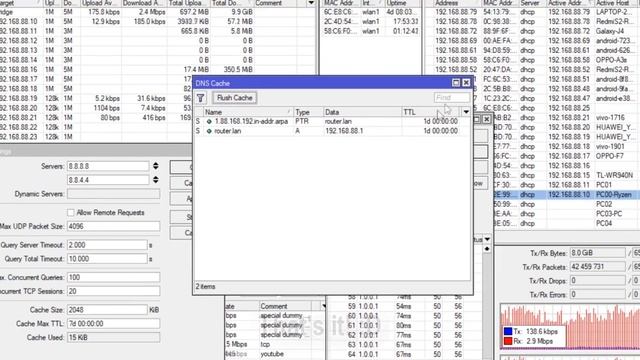Maximize the DNS Cache window
This screenshot has width=640, height=360.
(456, 83)
